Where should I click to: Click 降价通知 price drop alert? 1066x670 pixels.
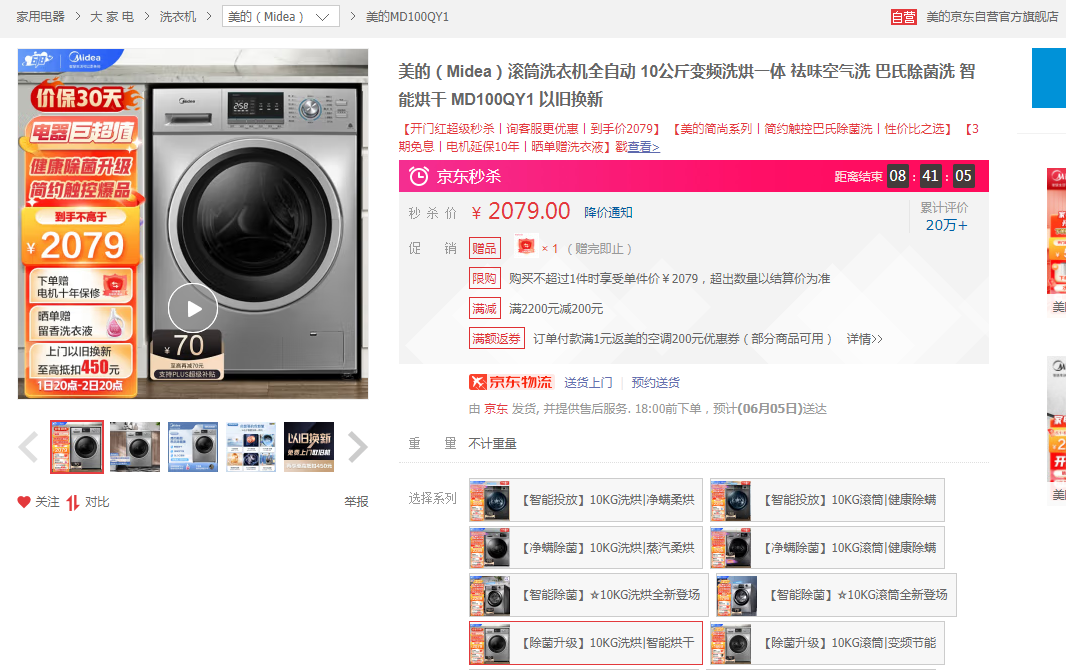608,213
